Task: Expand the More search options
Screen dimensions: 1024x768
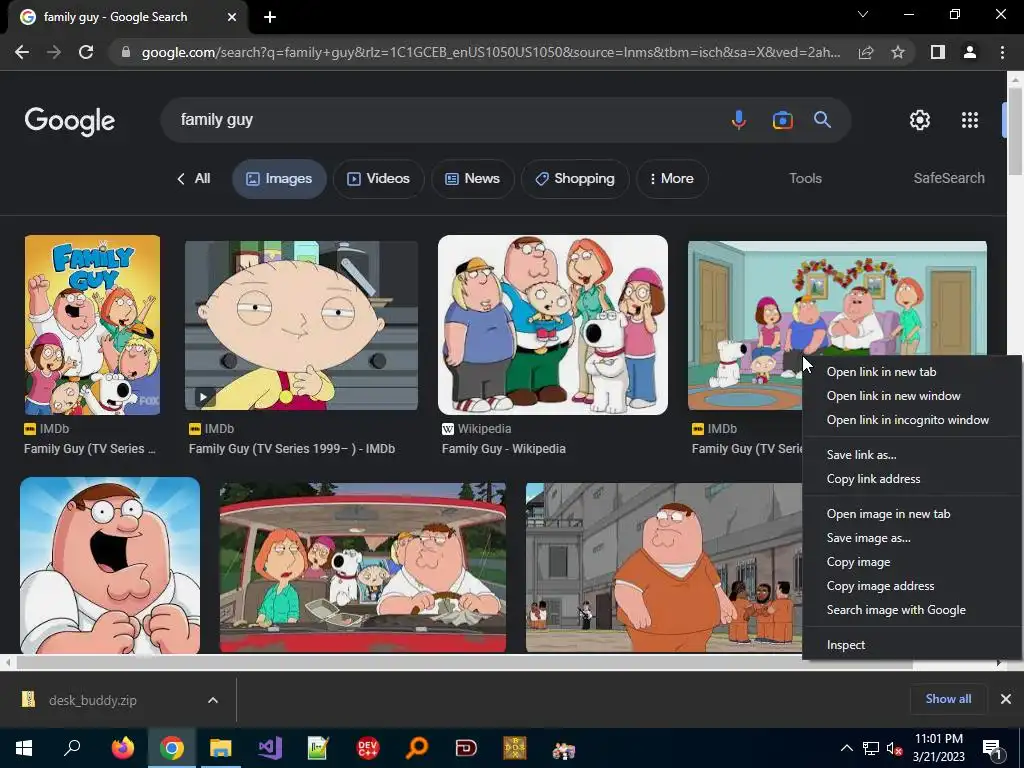Action: coord(671,179)
